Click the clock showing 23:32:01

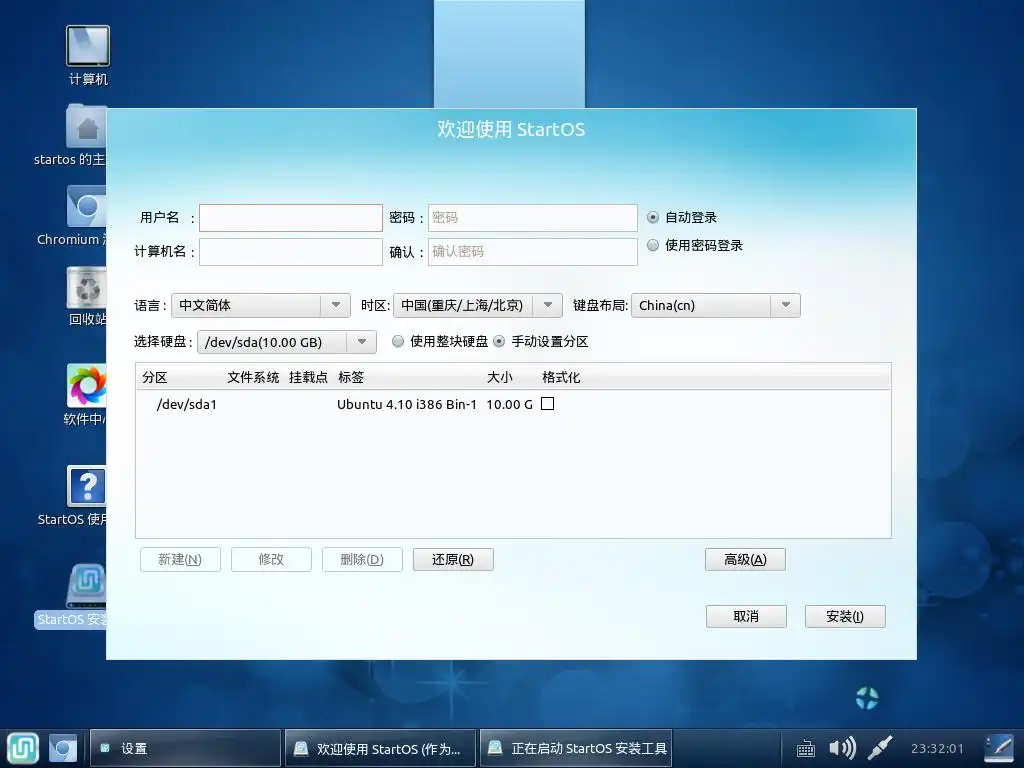(x=937, y=748)
